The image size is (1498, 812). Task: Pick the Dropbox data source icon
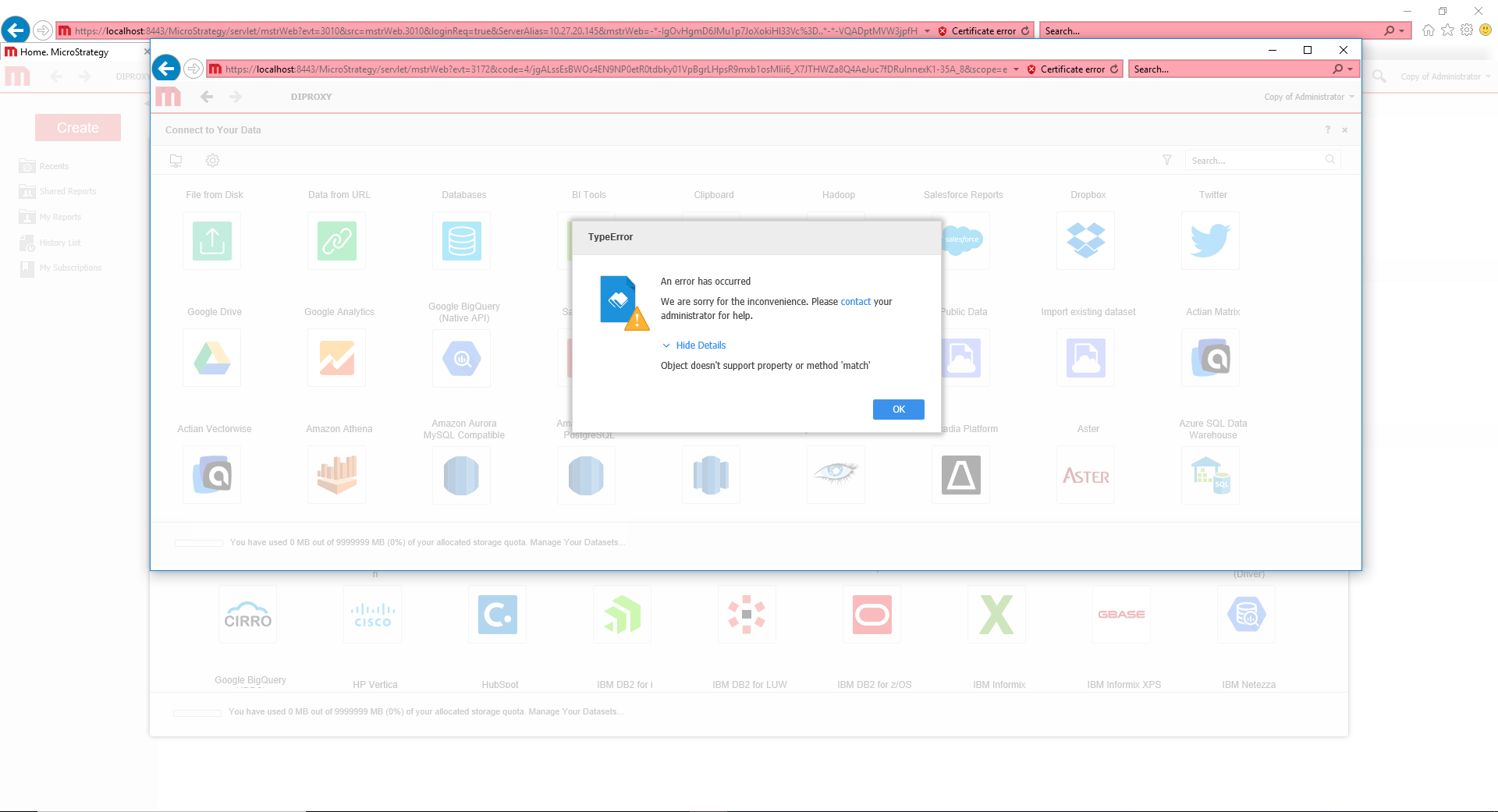(1085, 241)
